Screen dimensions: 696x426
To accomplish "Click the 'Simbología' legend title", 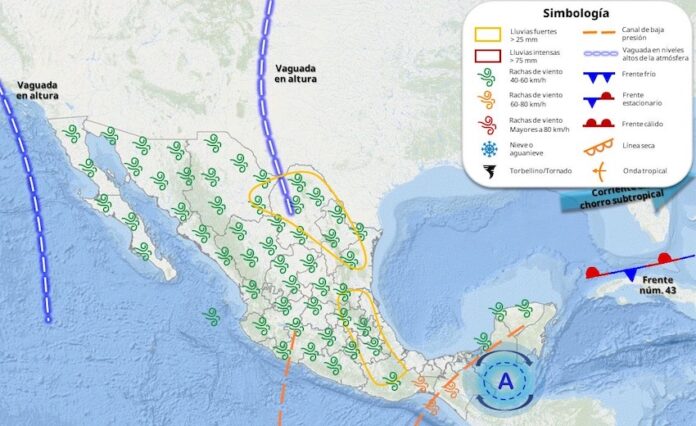I will pyautogui.click(x=576, y=12).
